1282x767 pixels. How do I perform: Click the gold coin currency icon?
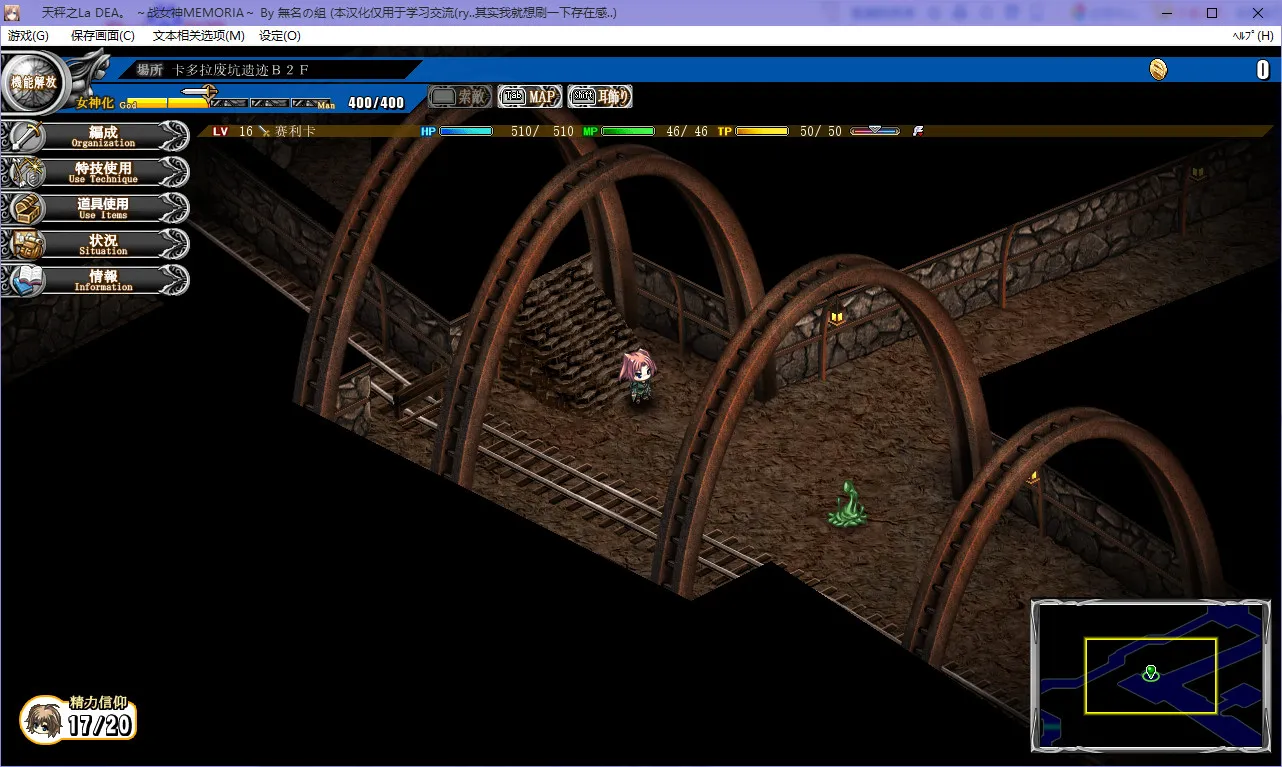point(1158,69)
